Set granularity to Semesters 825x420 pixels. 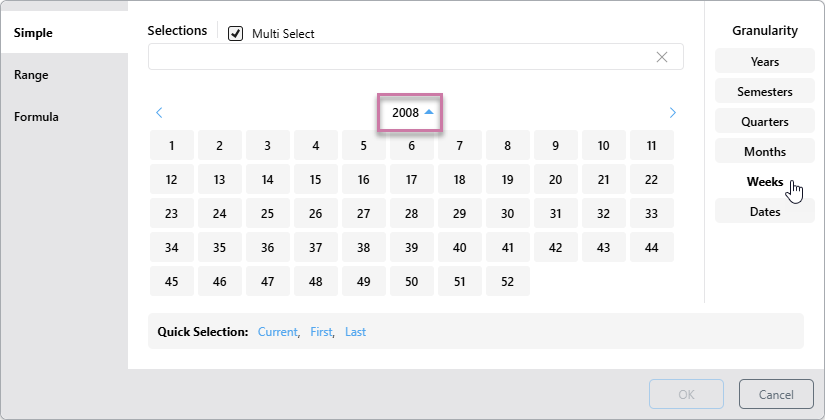(x=764, y=92)
